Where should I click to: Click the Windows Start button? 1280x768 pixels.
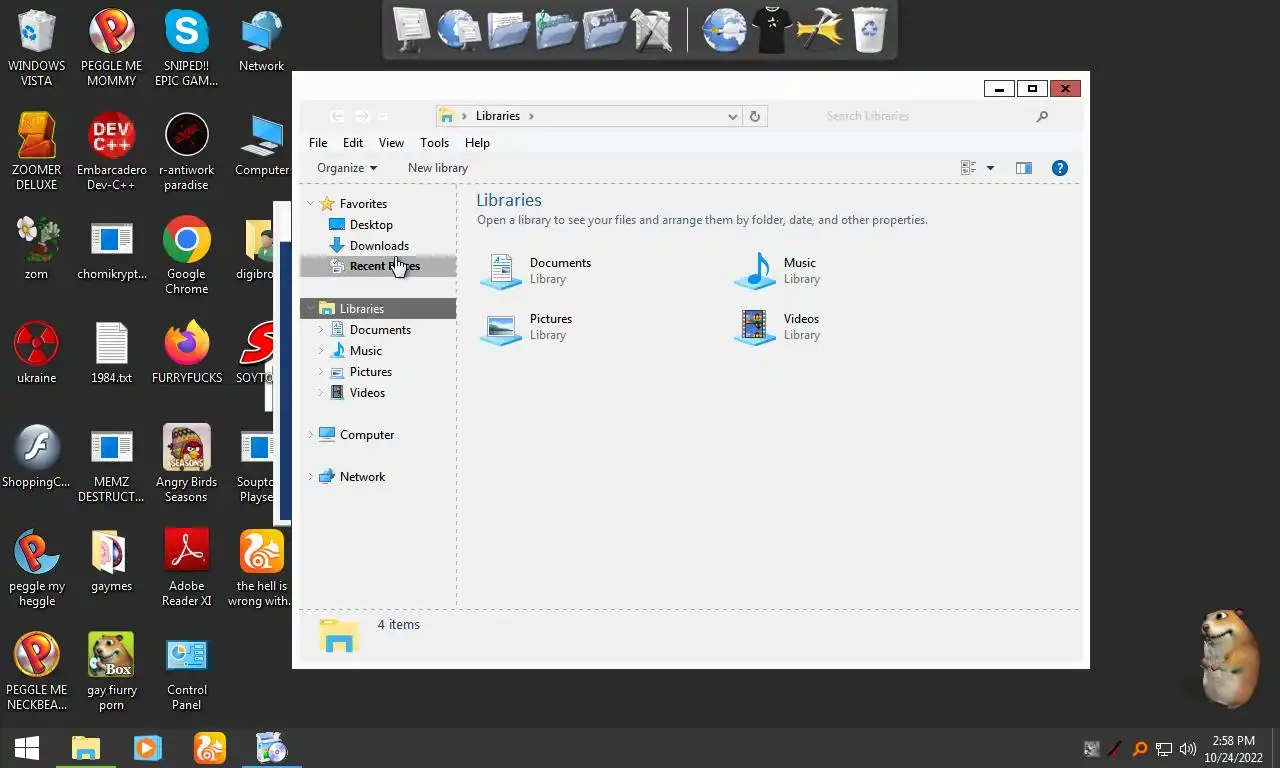tap(26, 748)
